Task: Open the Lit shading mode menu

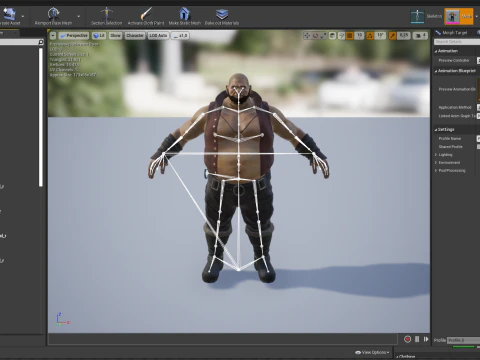Action: coord(99,35)
